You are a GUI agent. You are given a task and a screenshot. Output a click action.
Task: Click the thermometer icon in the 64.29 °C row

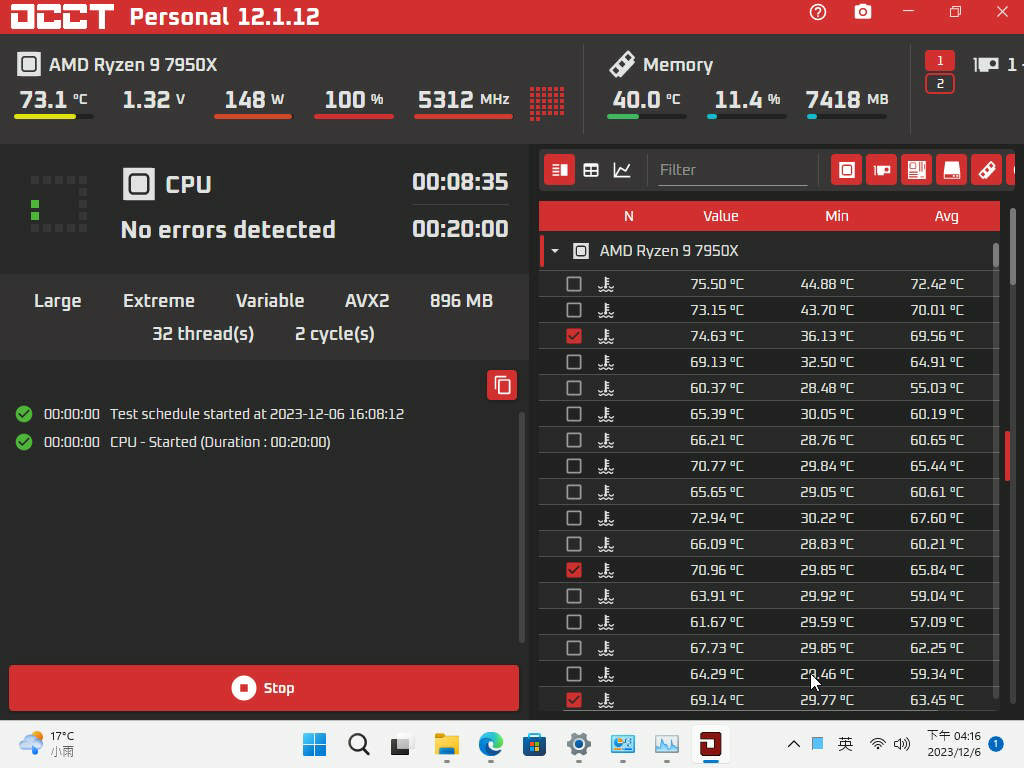(x=606, y=674)
